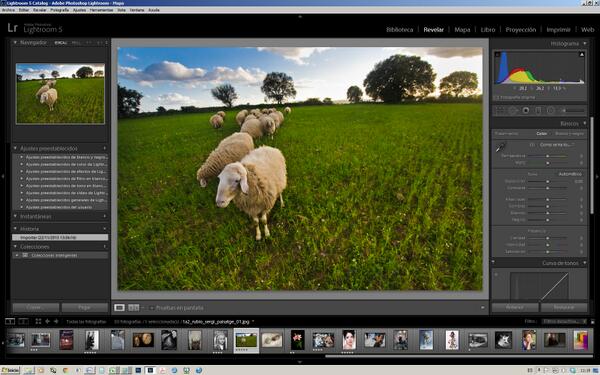The width and height of the screenshot is (600, 375).
Task: Switch to Proyección module
Action: [521, 29]
